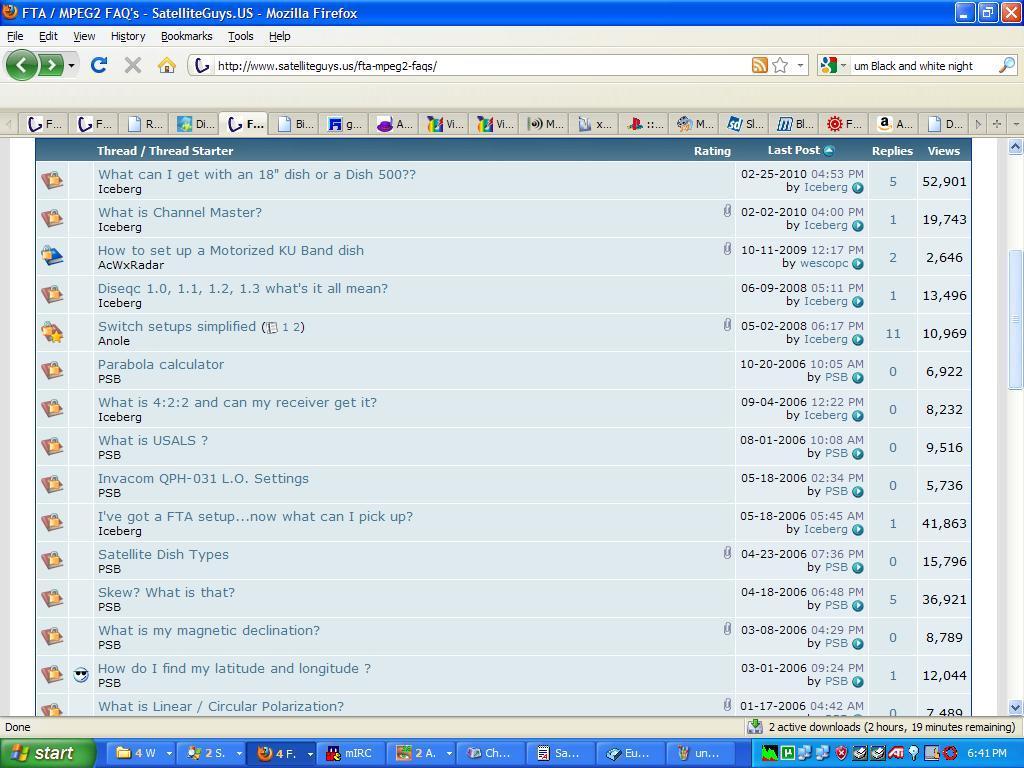Switch to the tab labeled 'Bi...'

[295, 123]
